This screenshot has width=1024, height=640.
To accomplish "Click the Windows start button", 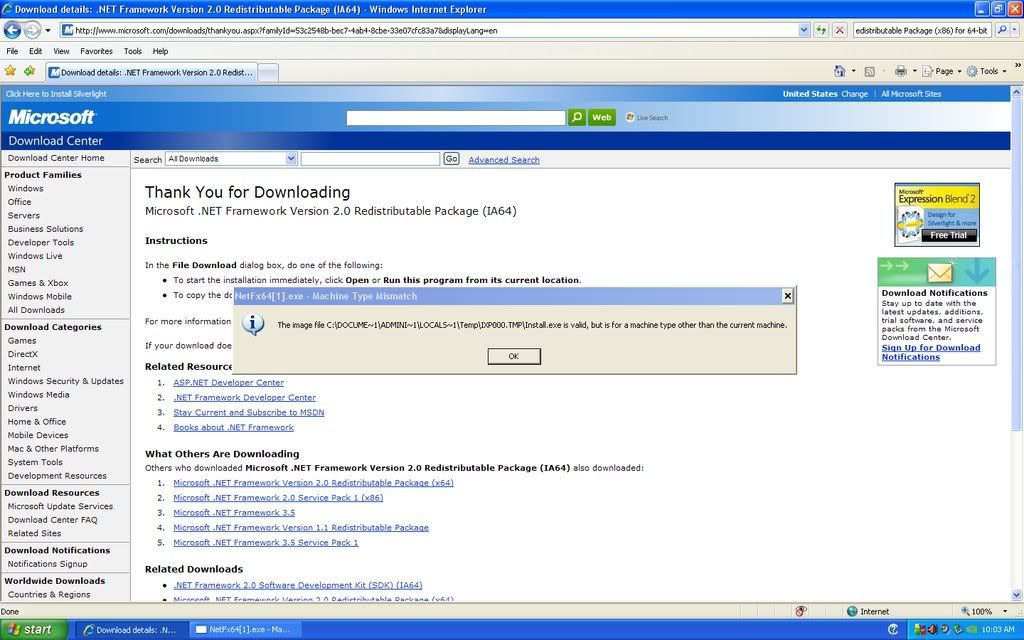I will (34, 630).
